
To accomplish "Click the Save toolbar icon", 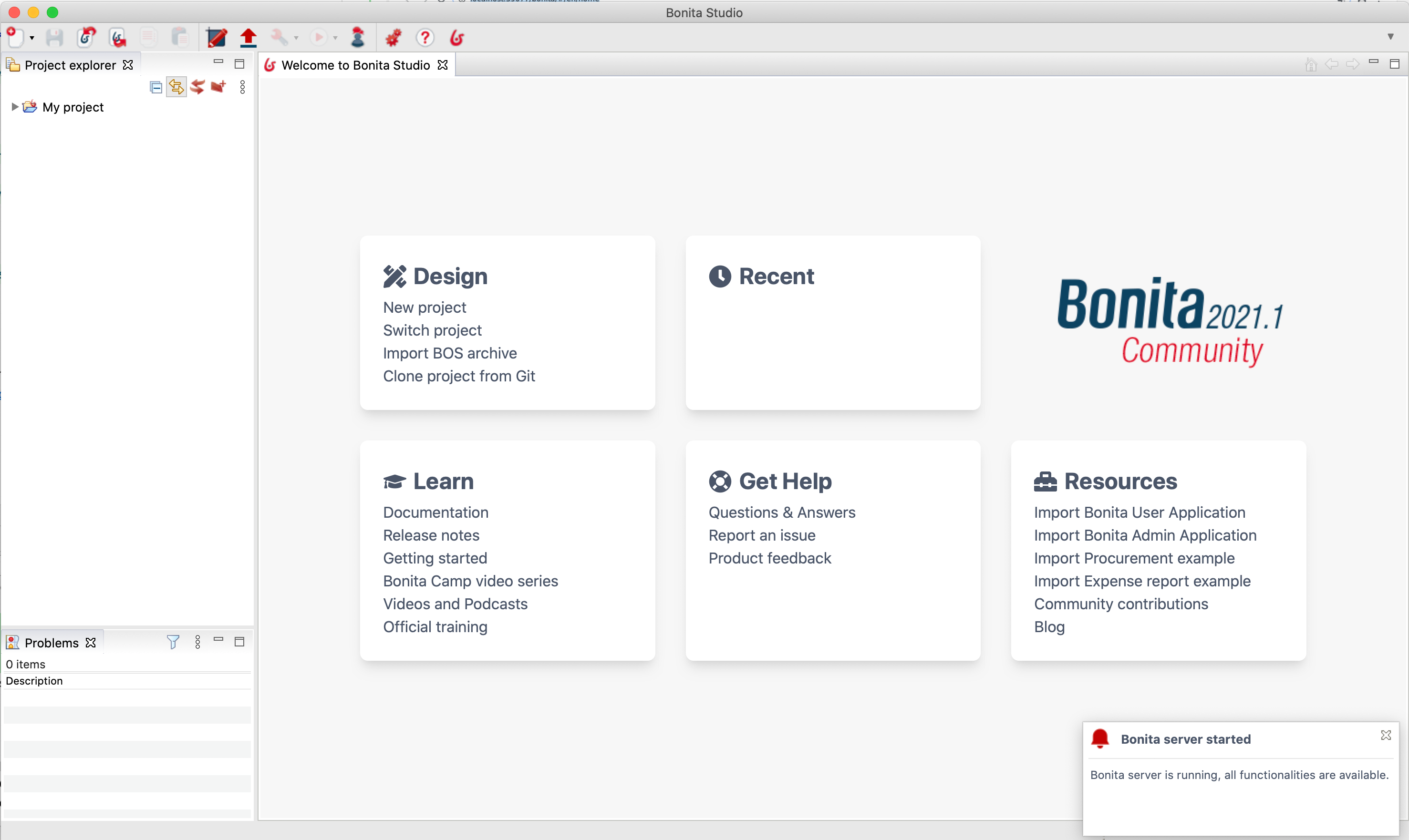I will tap(54, 37).
